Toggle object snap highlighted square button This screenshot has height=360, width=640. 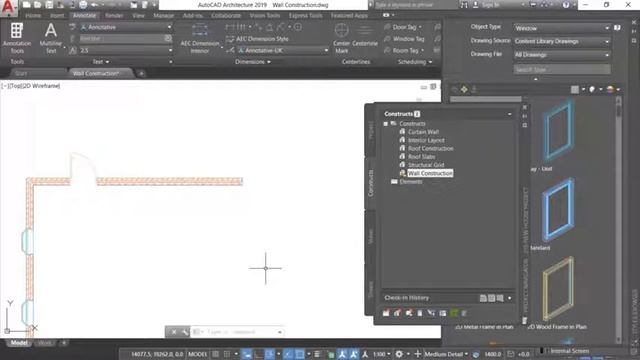300,354
